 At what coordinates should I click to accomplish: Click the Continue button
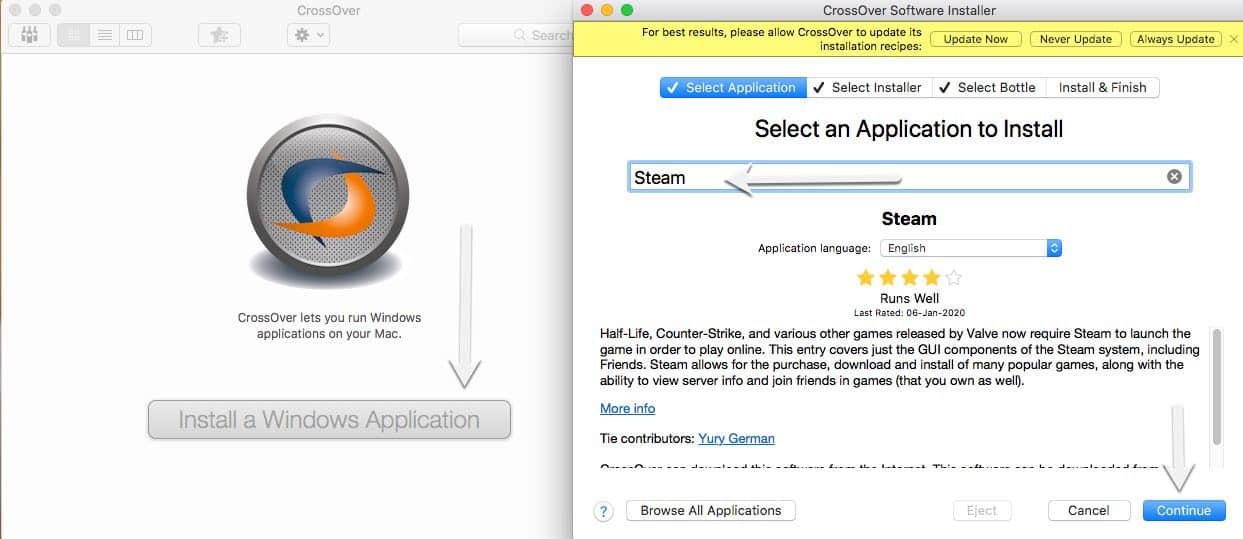pyautogui.click(x=1184, y=510)
